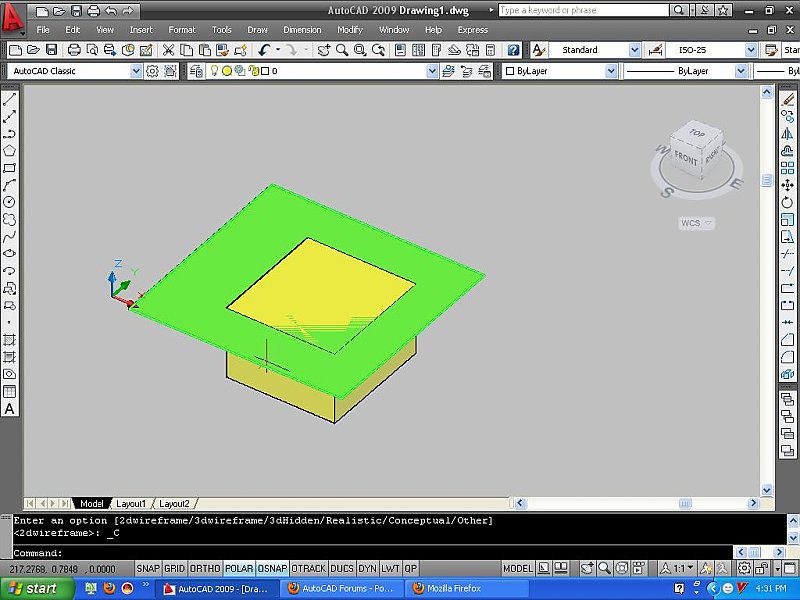Select the Circle draw tool
This screenshot has width=800, height=600.
[9, 202]
